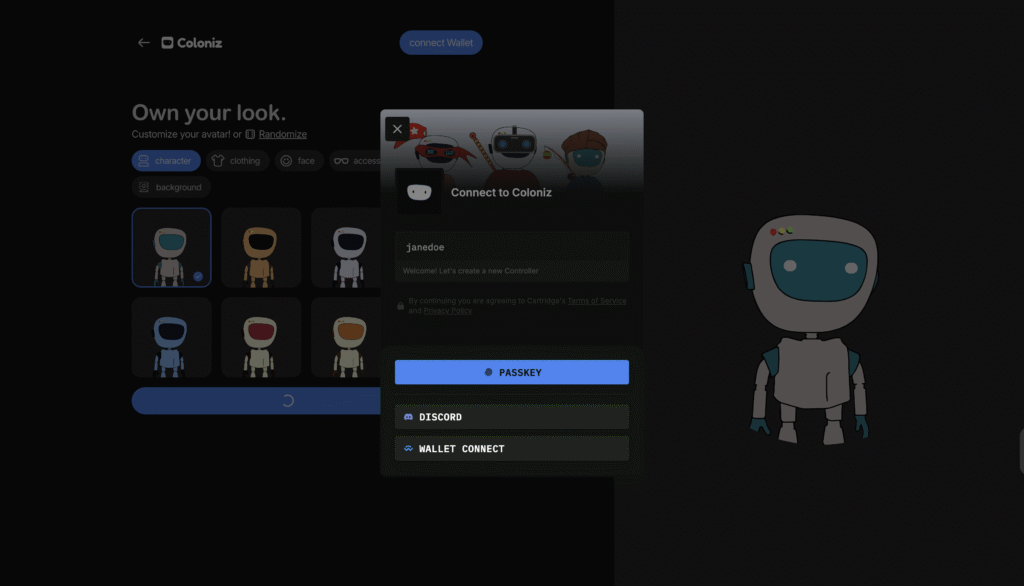
Task: Click the controller avatar icon in dialog
Action: tap(419, 191)
